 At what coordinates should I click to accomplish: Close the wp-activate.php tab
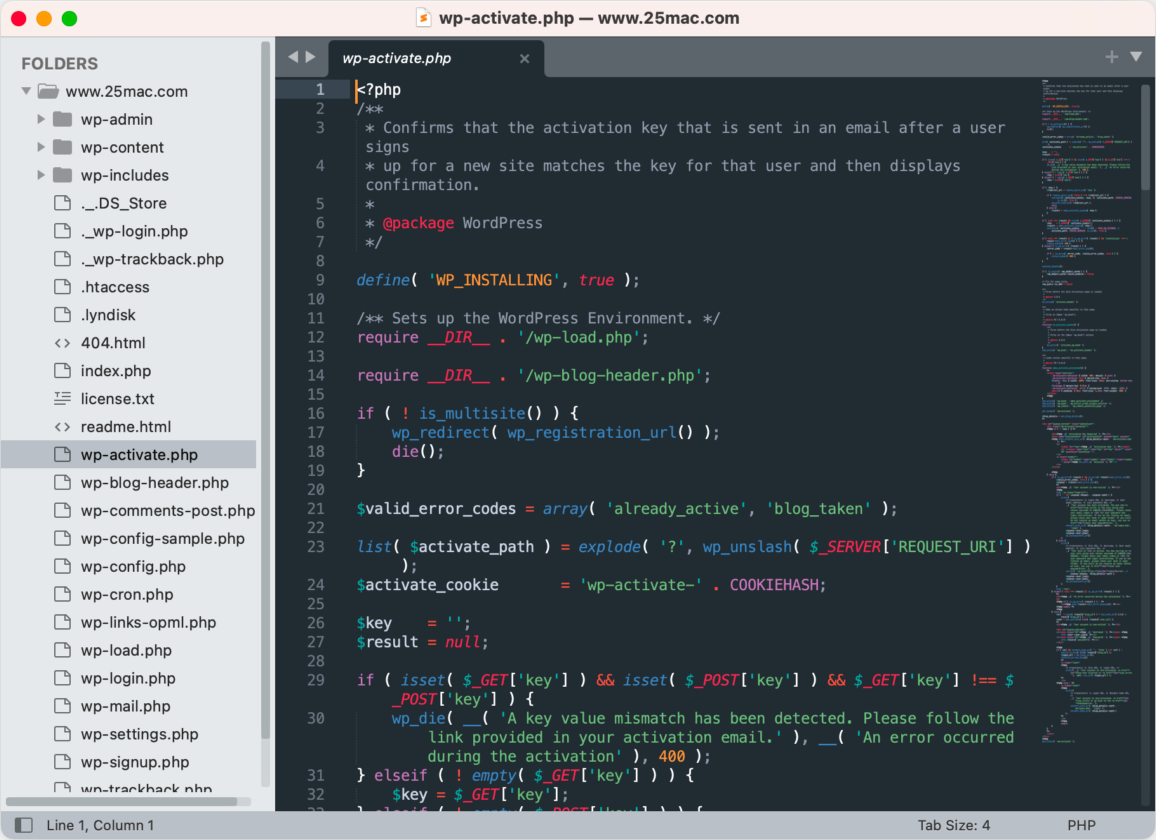point(524,58)
